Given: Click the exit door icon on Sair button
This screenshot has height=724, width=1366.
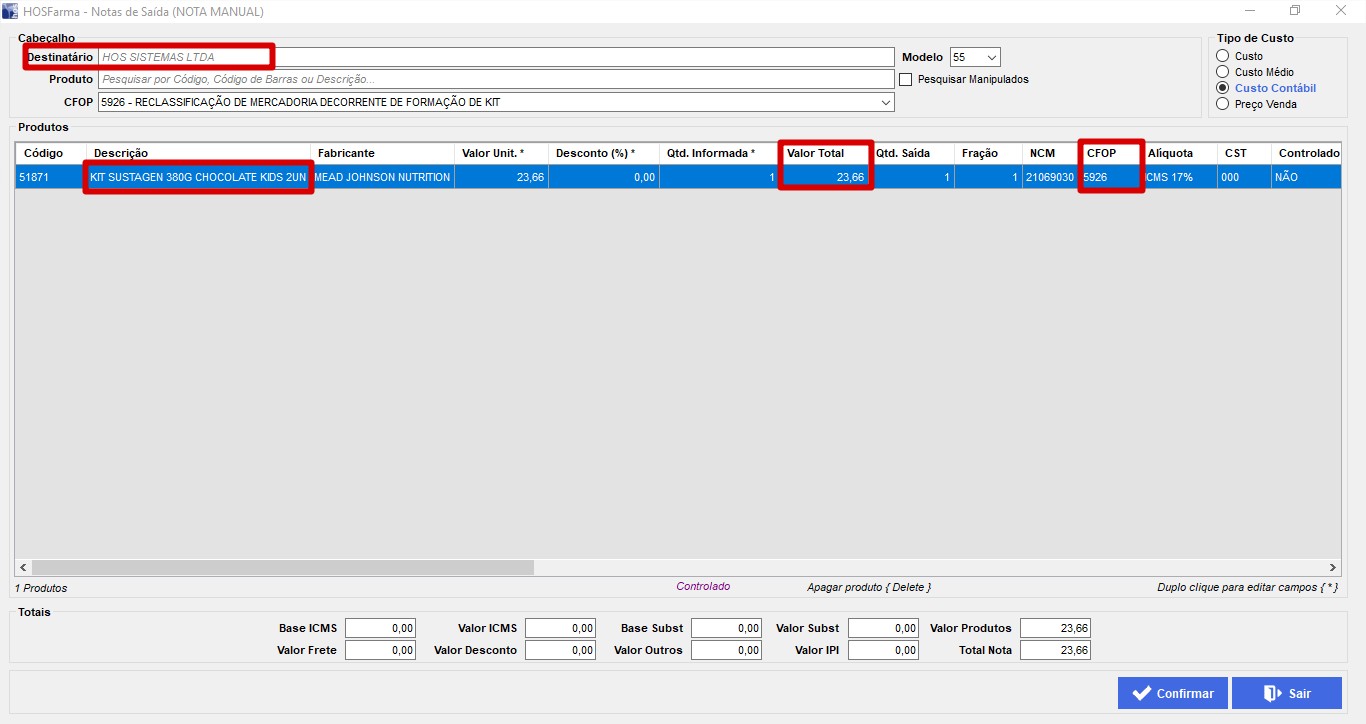Looking at the screenshot, I should [1272, 693].
